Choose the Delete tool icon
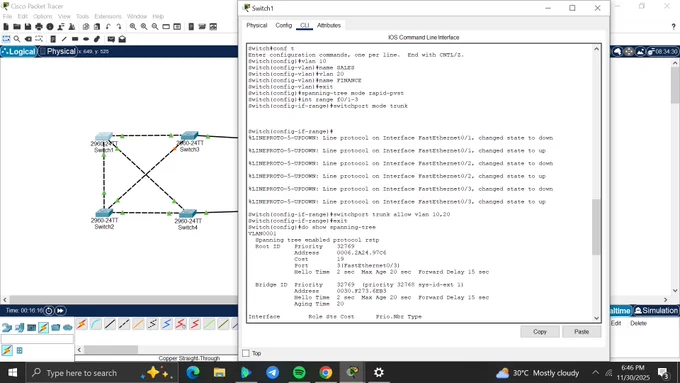This screenshot has width=680, height=383. point(28,39)
